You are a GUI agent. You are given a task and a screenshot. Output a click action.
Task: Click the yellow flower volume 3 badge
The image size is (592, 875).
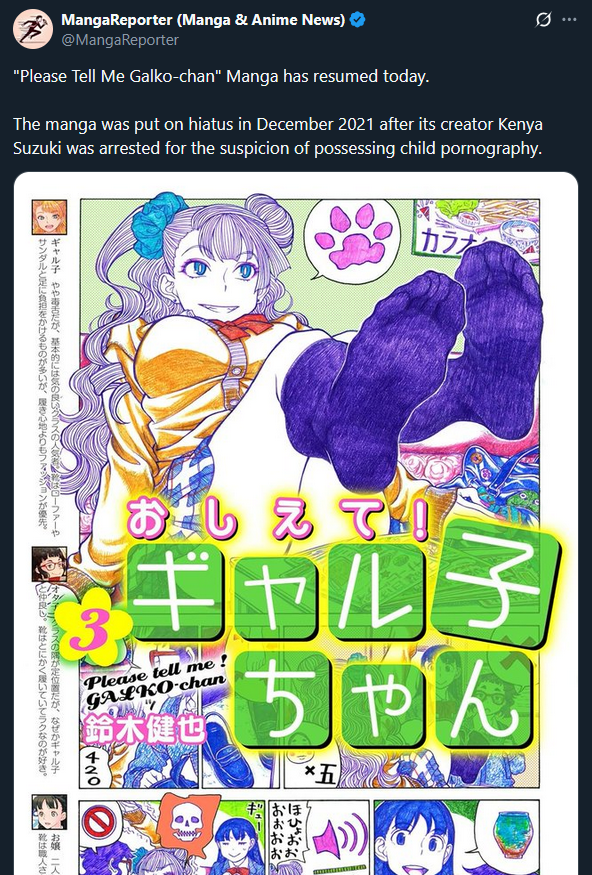coord(97,627)
